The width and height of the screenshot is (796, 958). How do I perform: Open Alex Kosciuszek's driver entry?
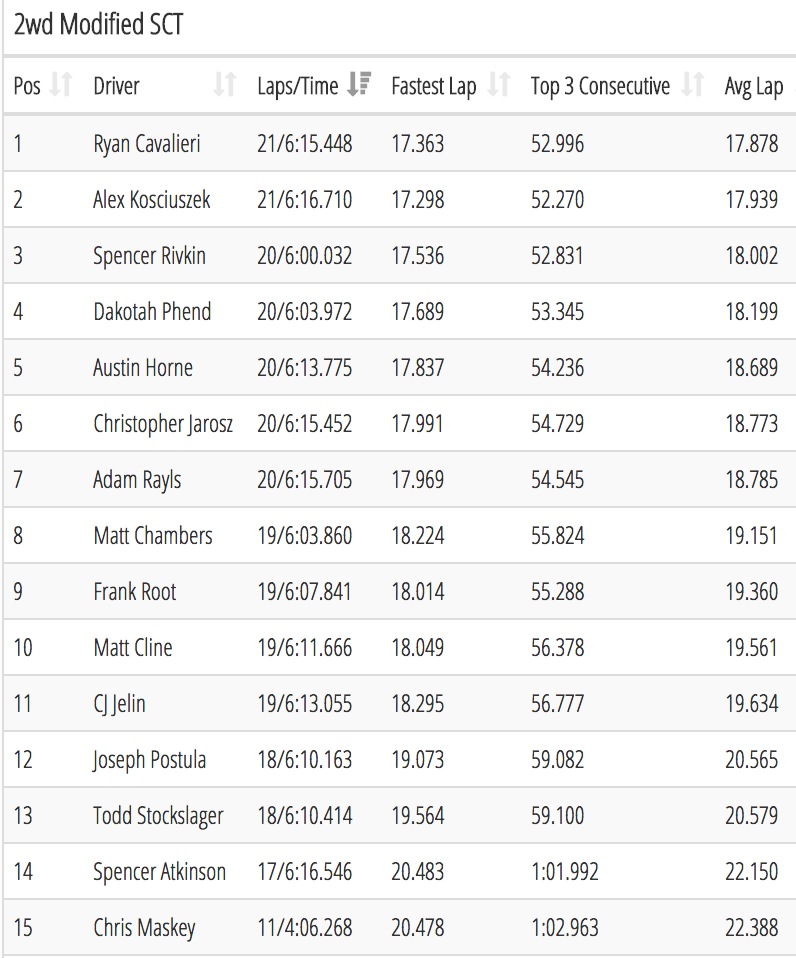[x=152, y=200]
